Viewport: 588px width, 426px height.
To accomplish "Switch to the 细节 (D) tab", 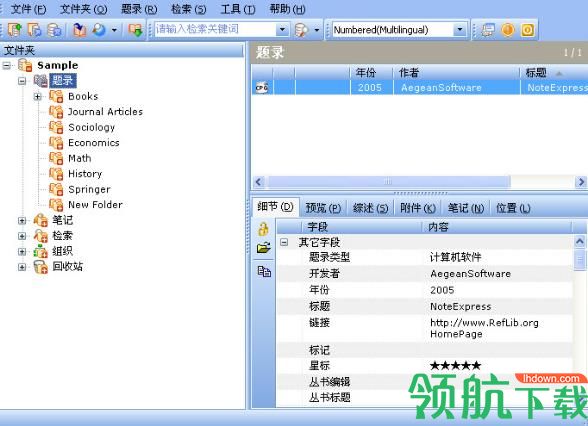I will pyautogui.click(x=275, y=207).
